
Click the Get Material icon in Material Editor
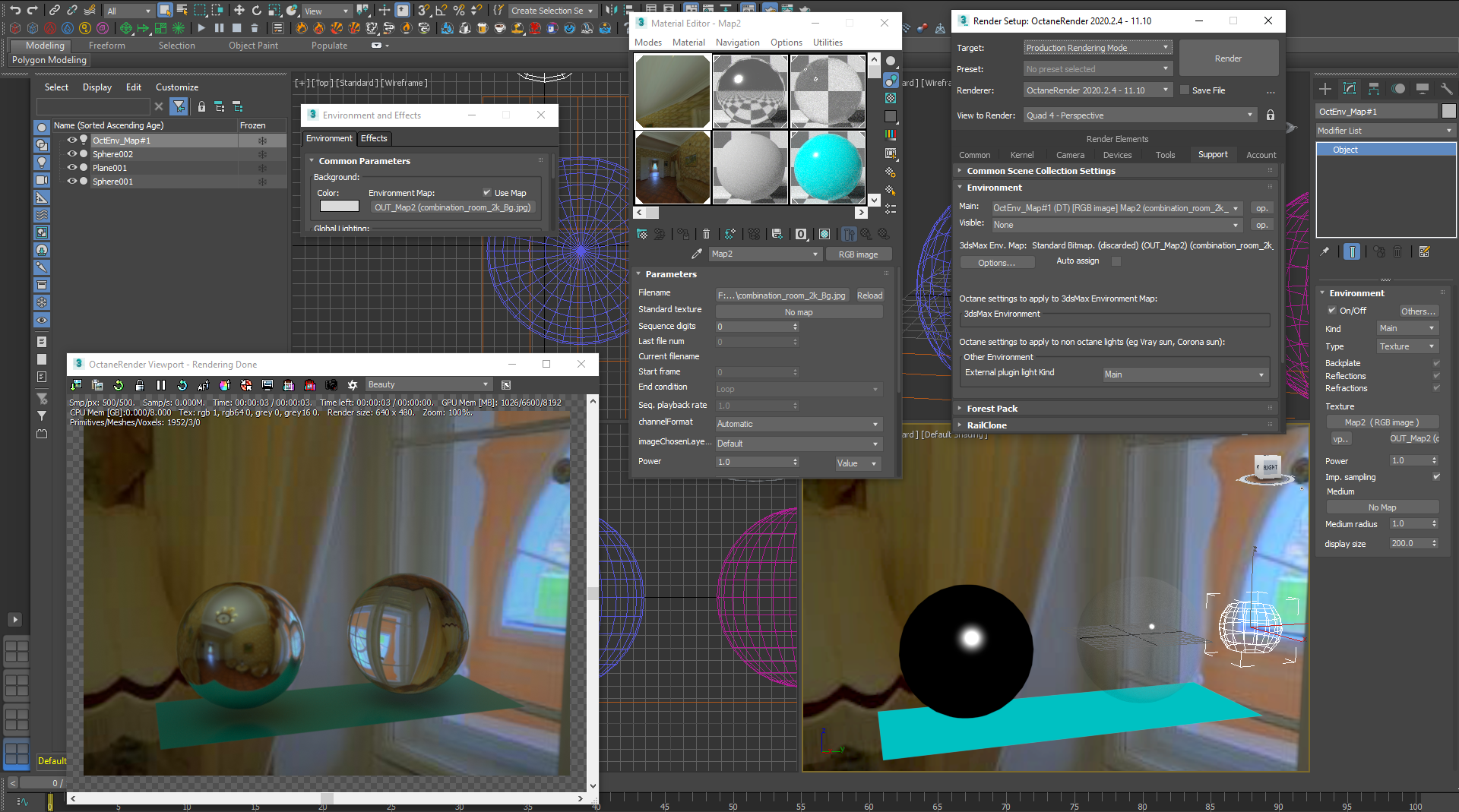pyautogui.click(x=642, y=234)
